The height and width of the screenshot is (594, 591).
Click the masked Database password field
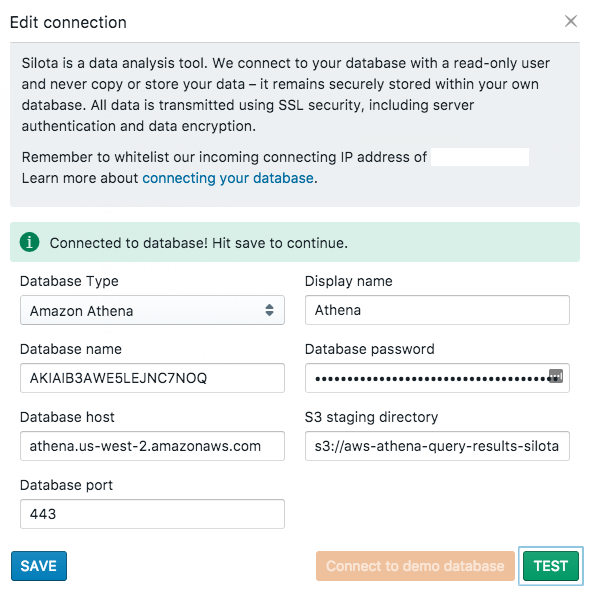click(x=437, y=378)
